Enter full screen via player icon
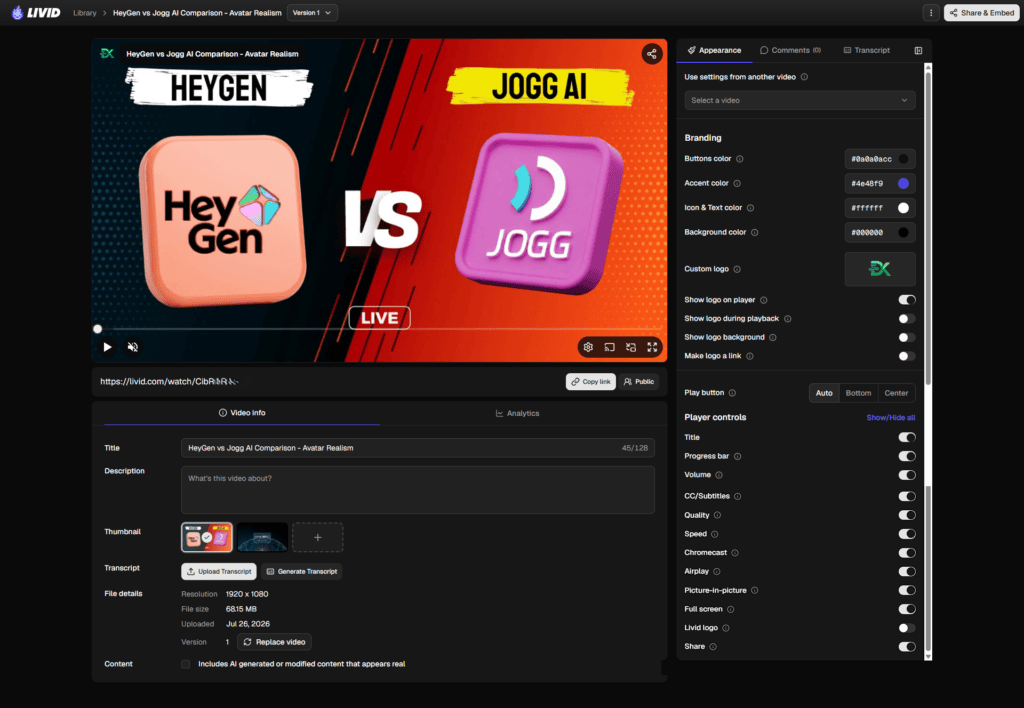This screenshot has height=708, width=1024. (x=652, y=347)
